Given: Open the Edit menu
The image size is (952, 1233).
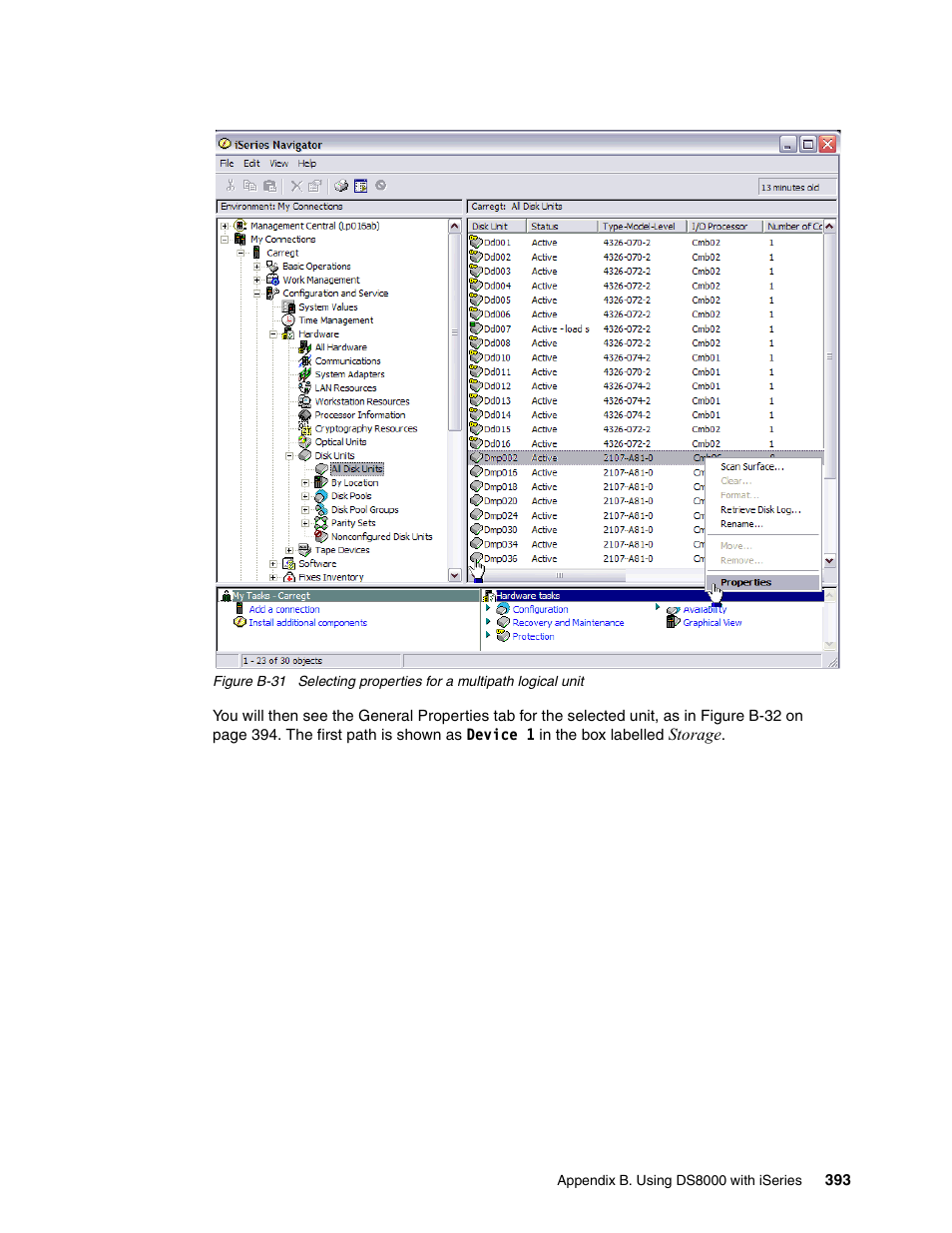Looking at the screenshot, I should (x=251, y=164).
